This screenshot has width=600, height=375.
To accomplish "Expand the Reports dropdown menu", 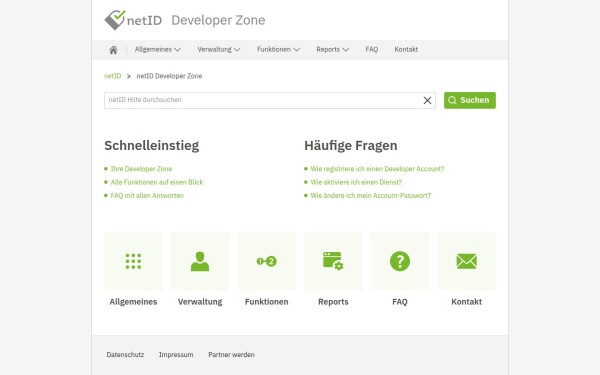I will (333, 49).
